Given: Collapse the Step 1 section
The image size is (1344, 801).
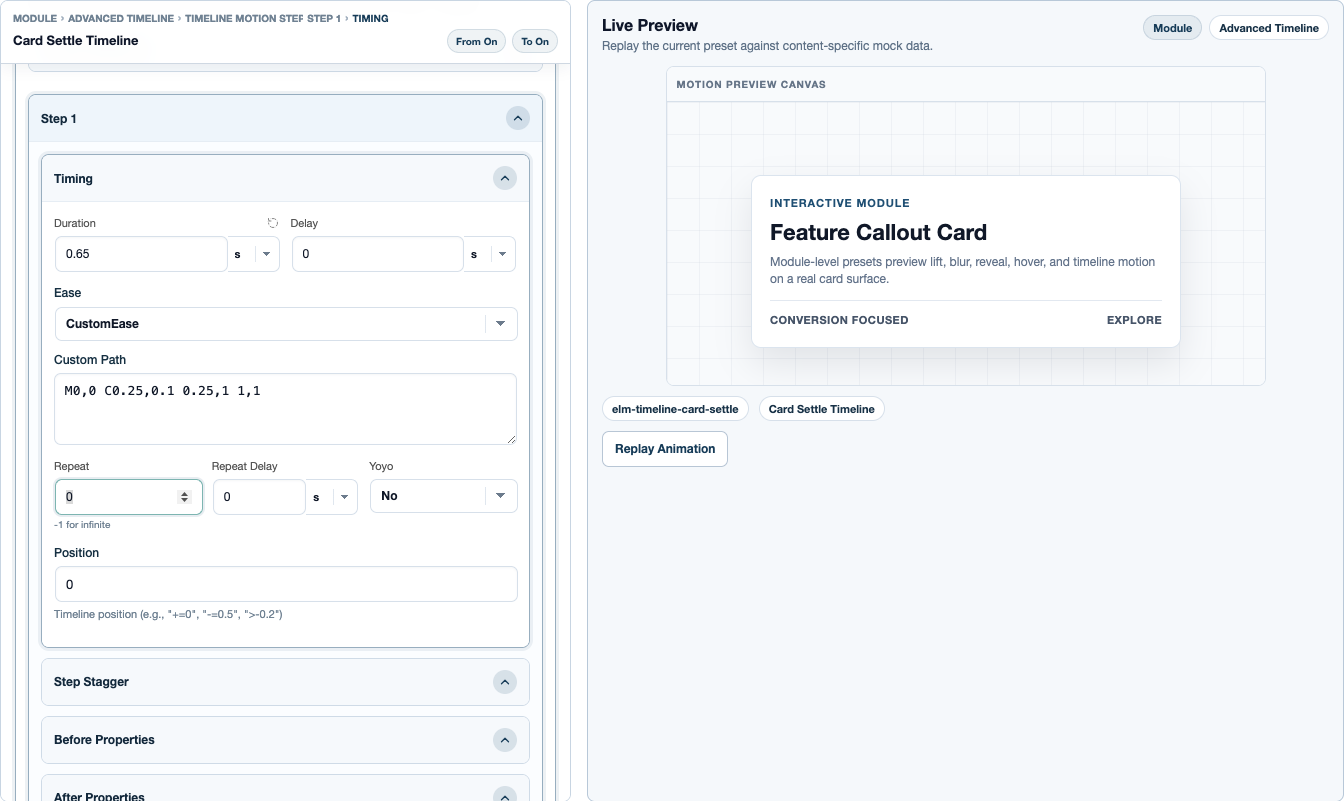Looking at the screenshot, I should coord(517,119).
